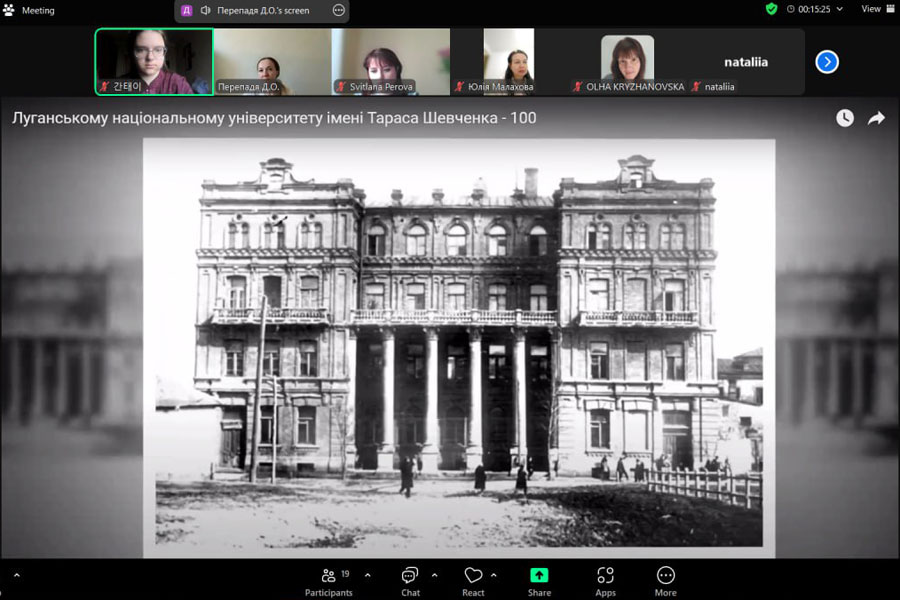Click the Watch later clock icon
Image resolution: width=900 pixels, height=600 pixels.
(x=845, y=118)
